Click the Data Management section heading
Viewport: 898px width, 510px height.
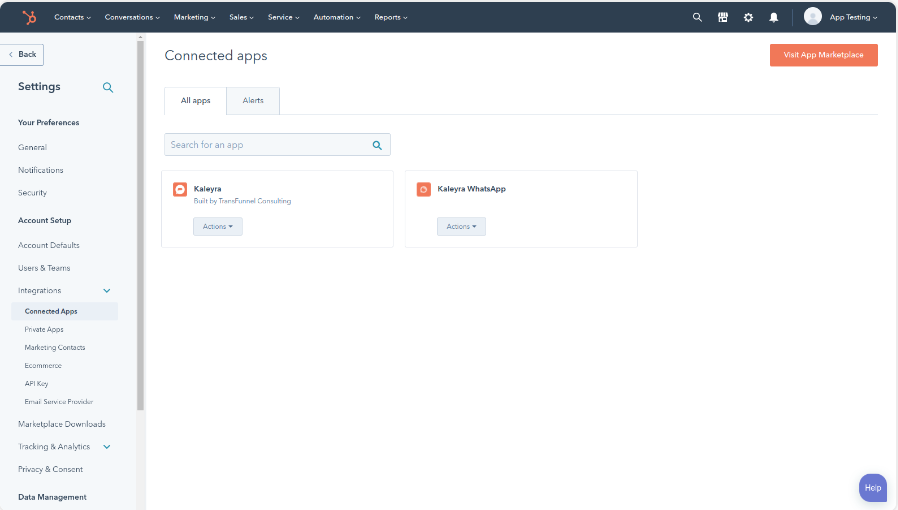52,497
